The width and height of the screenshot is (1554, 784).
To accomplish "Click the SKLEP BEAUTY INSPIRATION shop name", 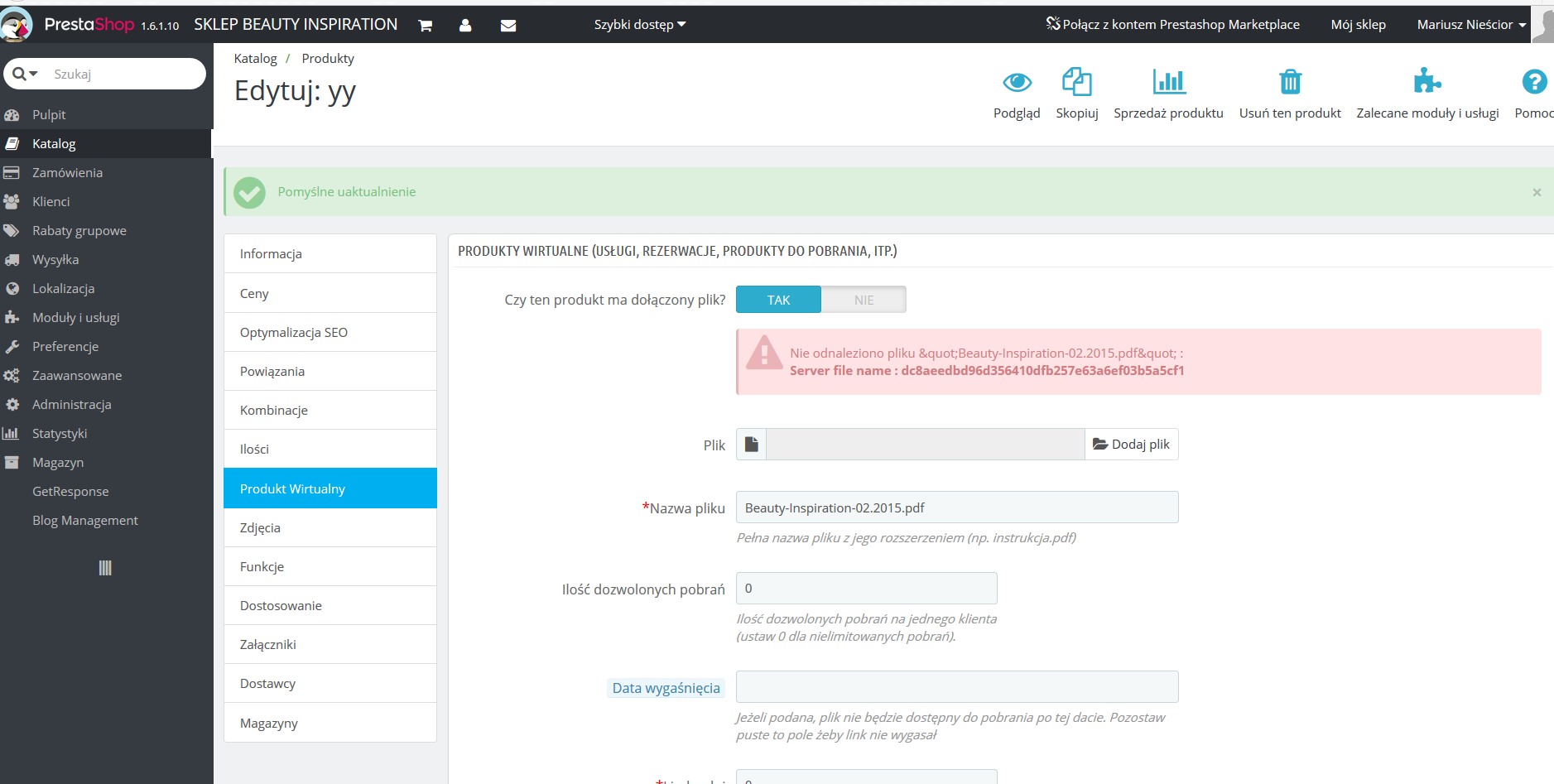I will (296, 25).
